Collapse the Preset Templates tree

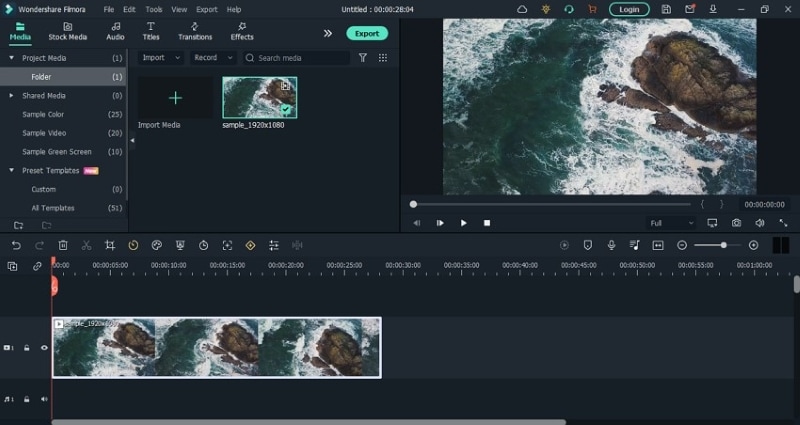(11, 170)
